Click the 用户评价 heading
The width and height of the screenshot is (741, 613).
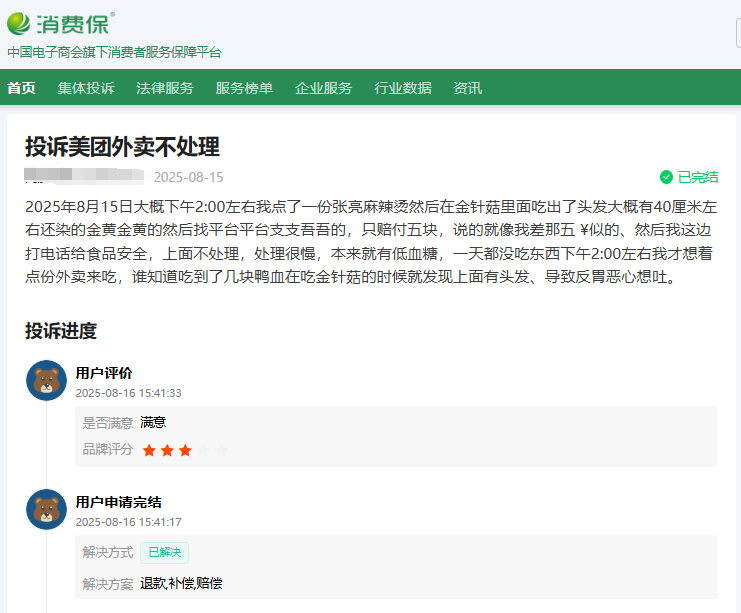104,373
